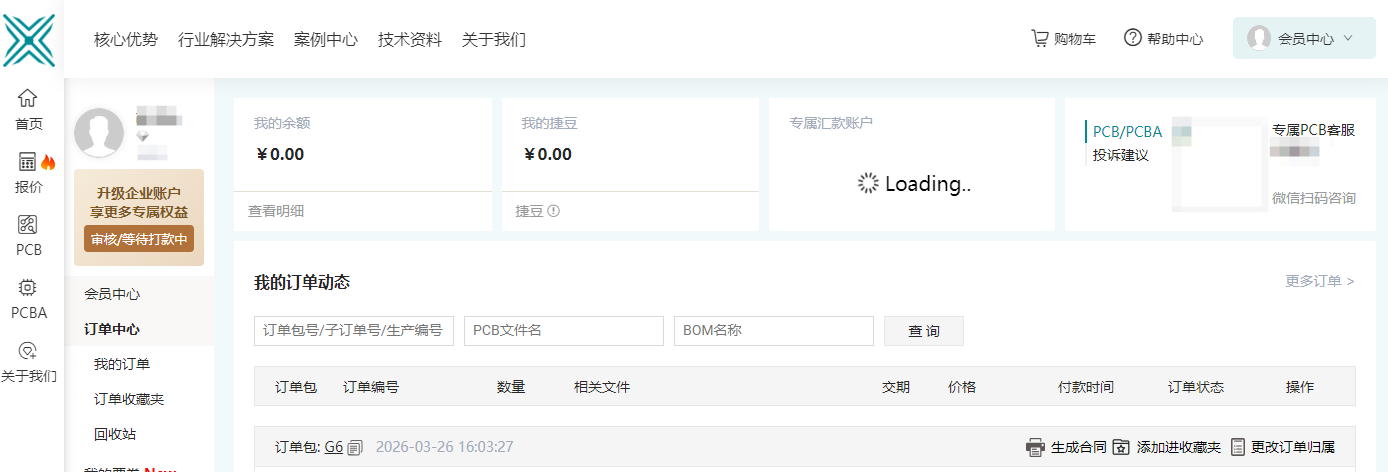Open the 更多订单 link
Screen dimensions: 1388x472
tap(1319, 281)
